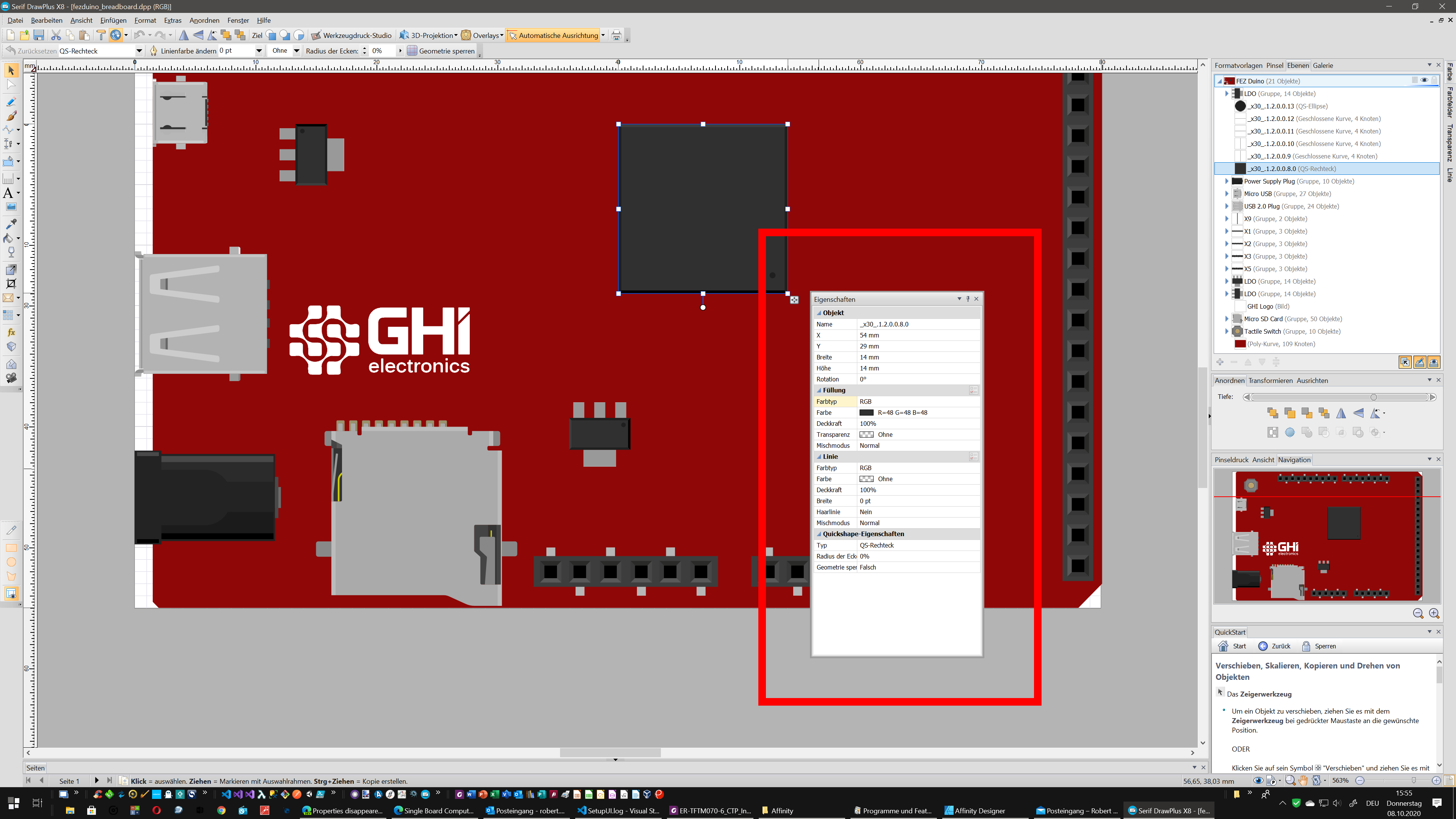Select the Pencil tool in left toolbar
1456x819 pixels.
tap(11, 102)
